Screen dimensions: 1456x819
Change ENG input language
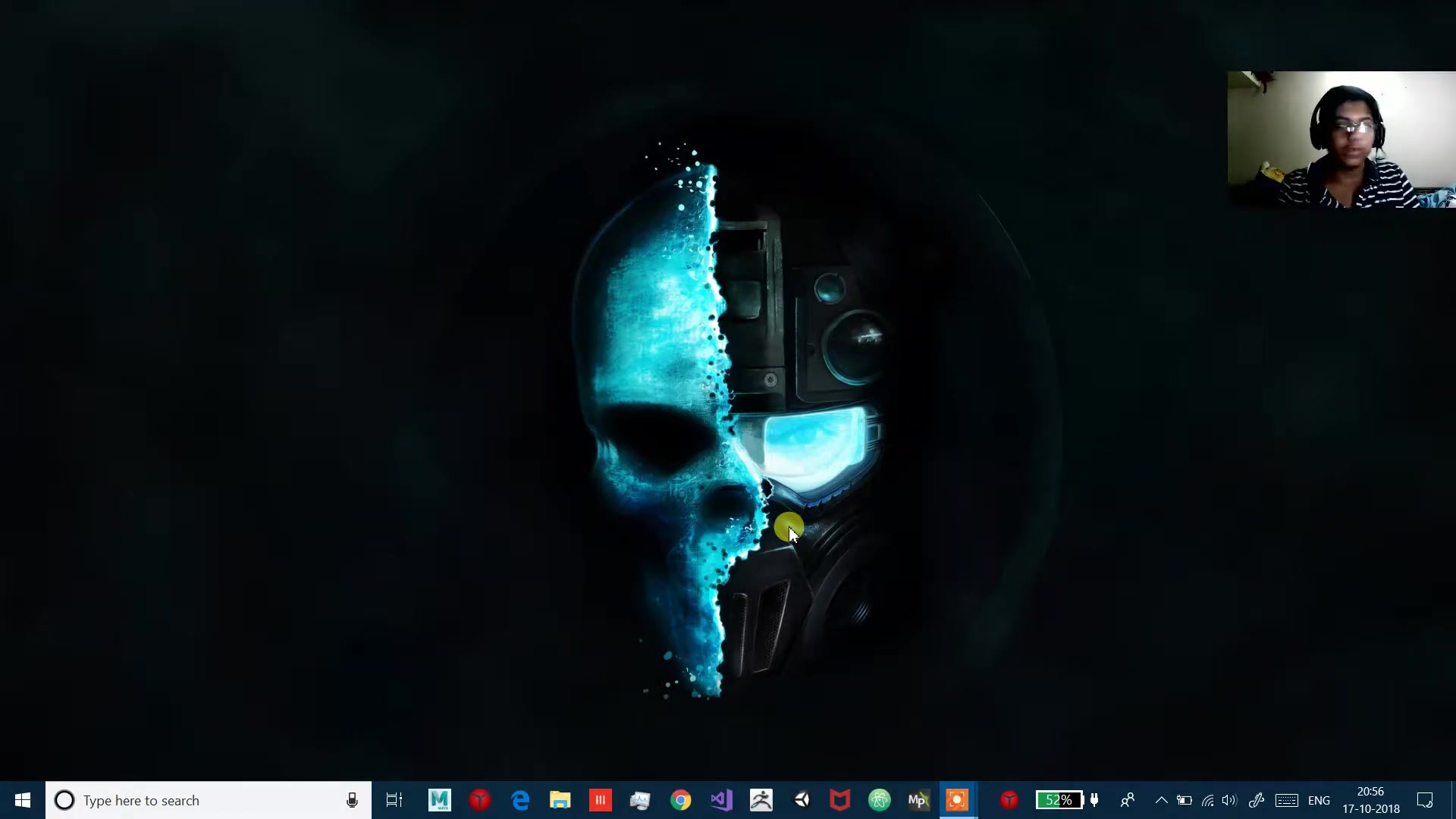[1319, 801]
